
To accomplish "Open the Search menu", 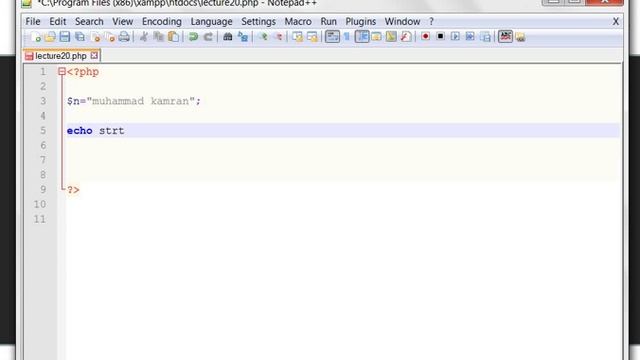I will (x=89, y=21).
